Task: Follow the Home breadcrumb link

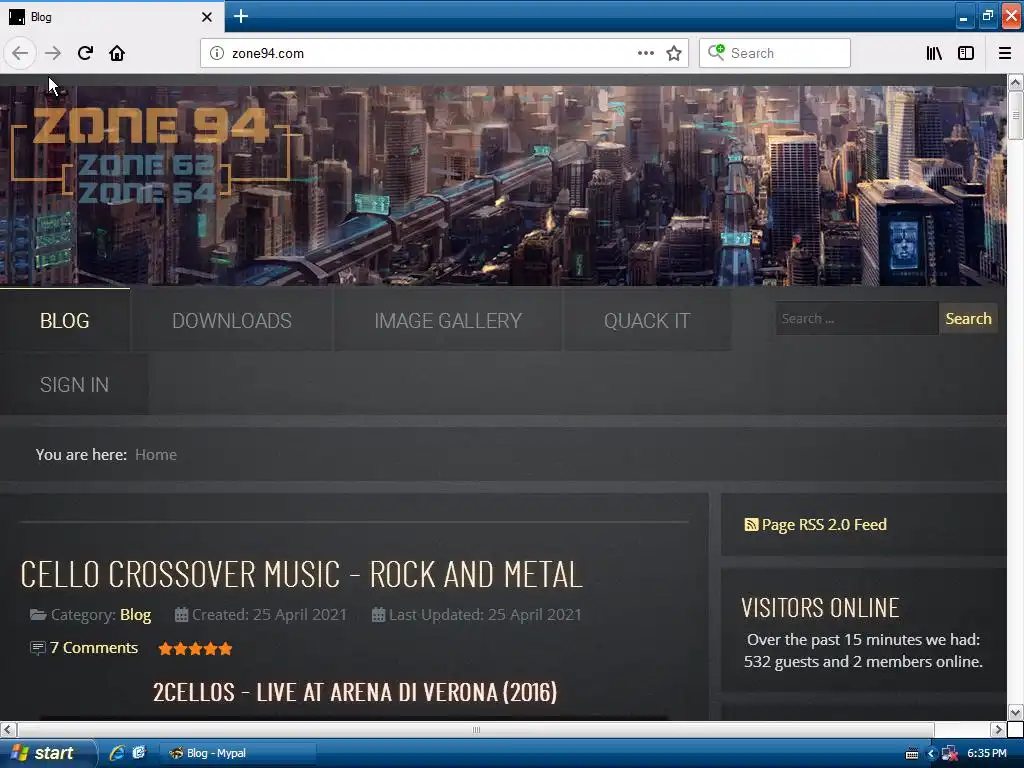Action: (x=155, y=455)
